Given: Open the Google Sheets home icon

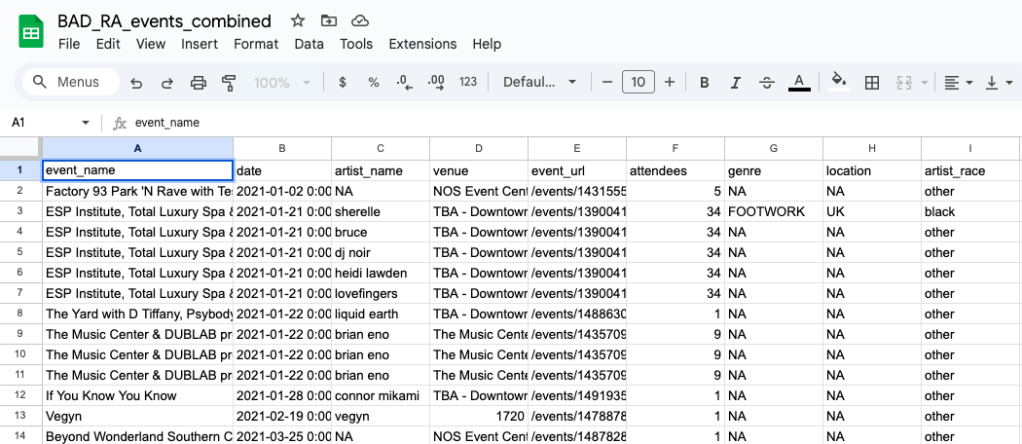Looking at the screenshot, I should [31, 32].
